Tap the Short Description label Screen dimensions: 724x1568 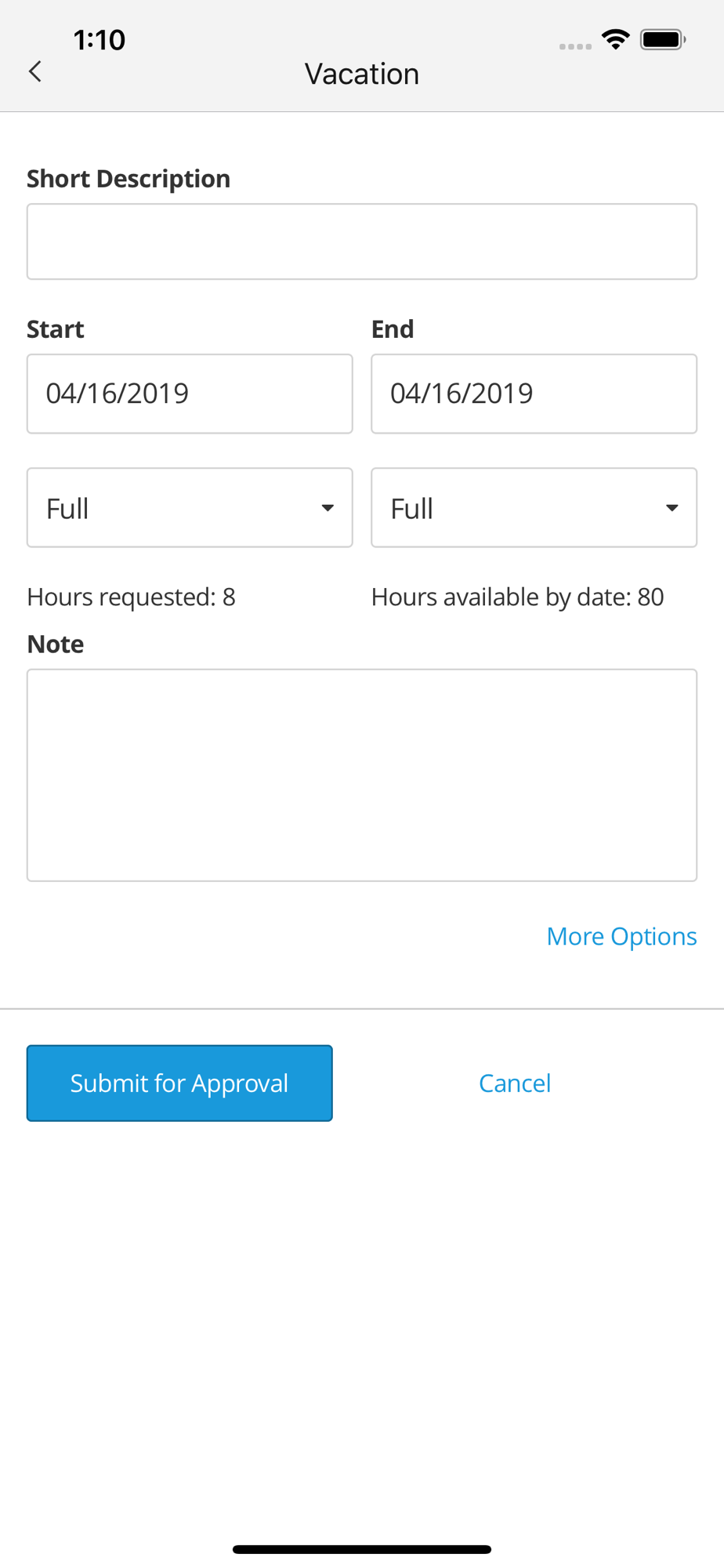click(x=129, y=179)
